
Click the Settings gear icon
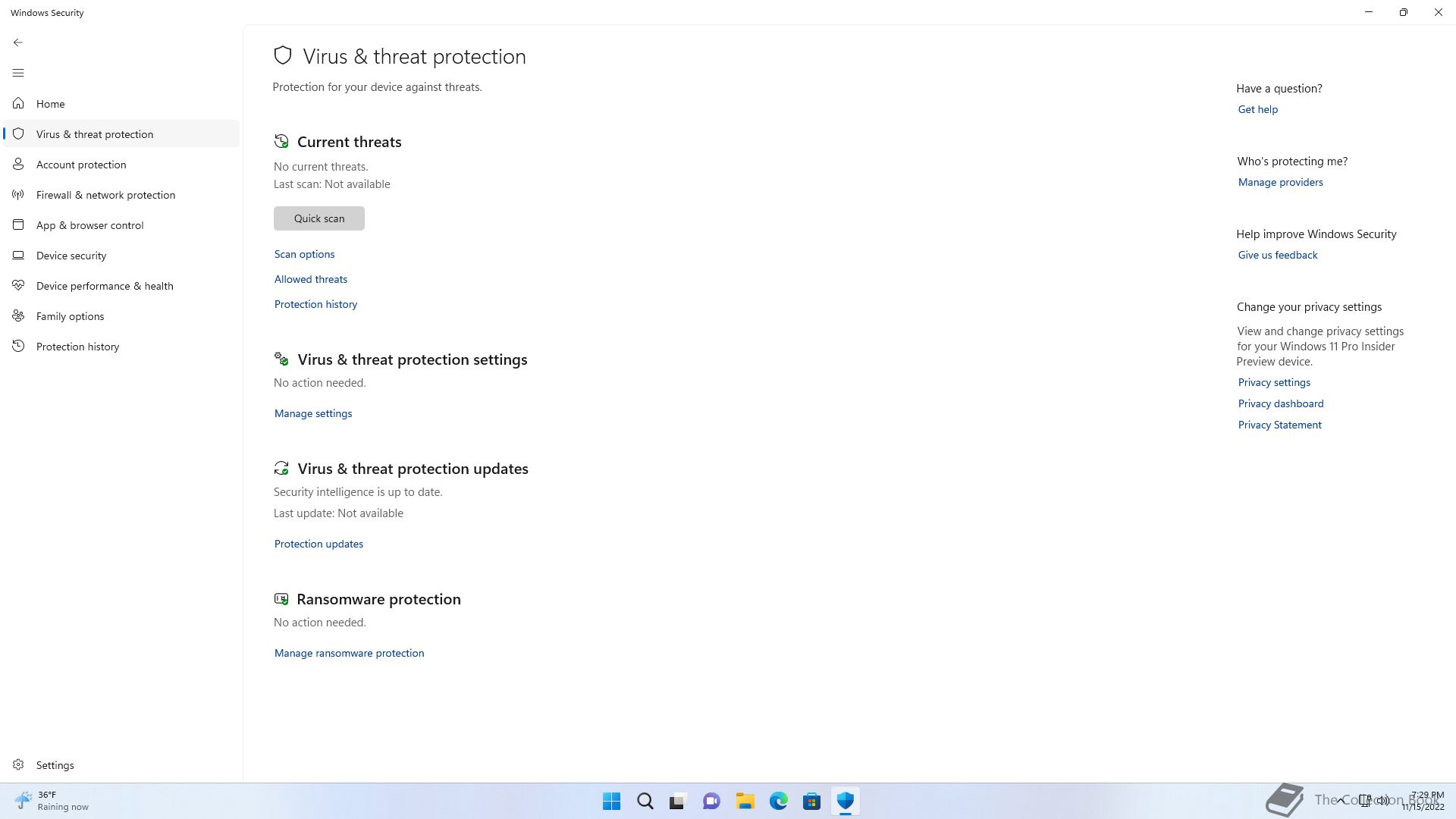pos(18,764)
